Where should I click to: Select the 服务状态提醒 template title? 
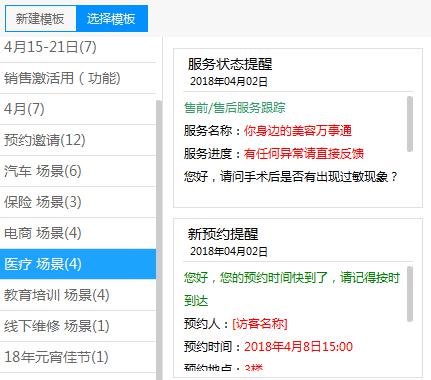pos(230,64)
